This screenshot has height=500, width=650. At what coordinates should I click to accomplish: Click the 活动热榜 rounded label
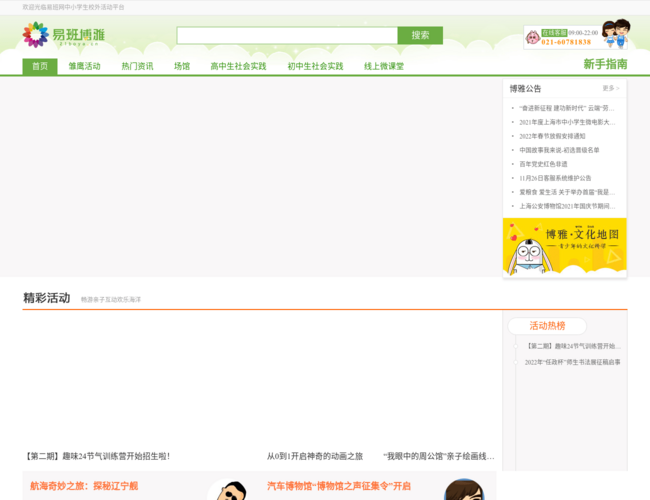[x=547, y=326]
